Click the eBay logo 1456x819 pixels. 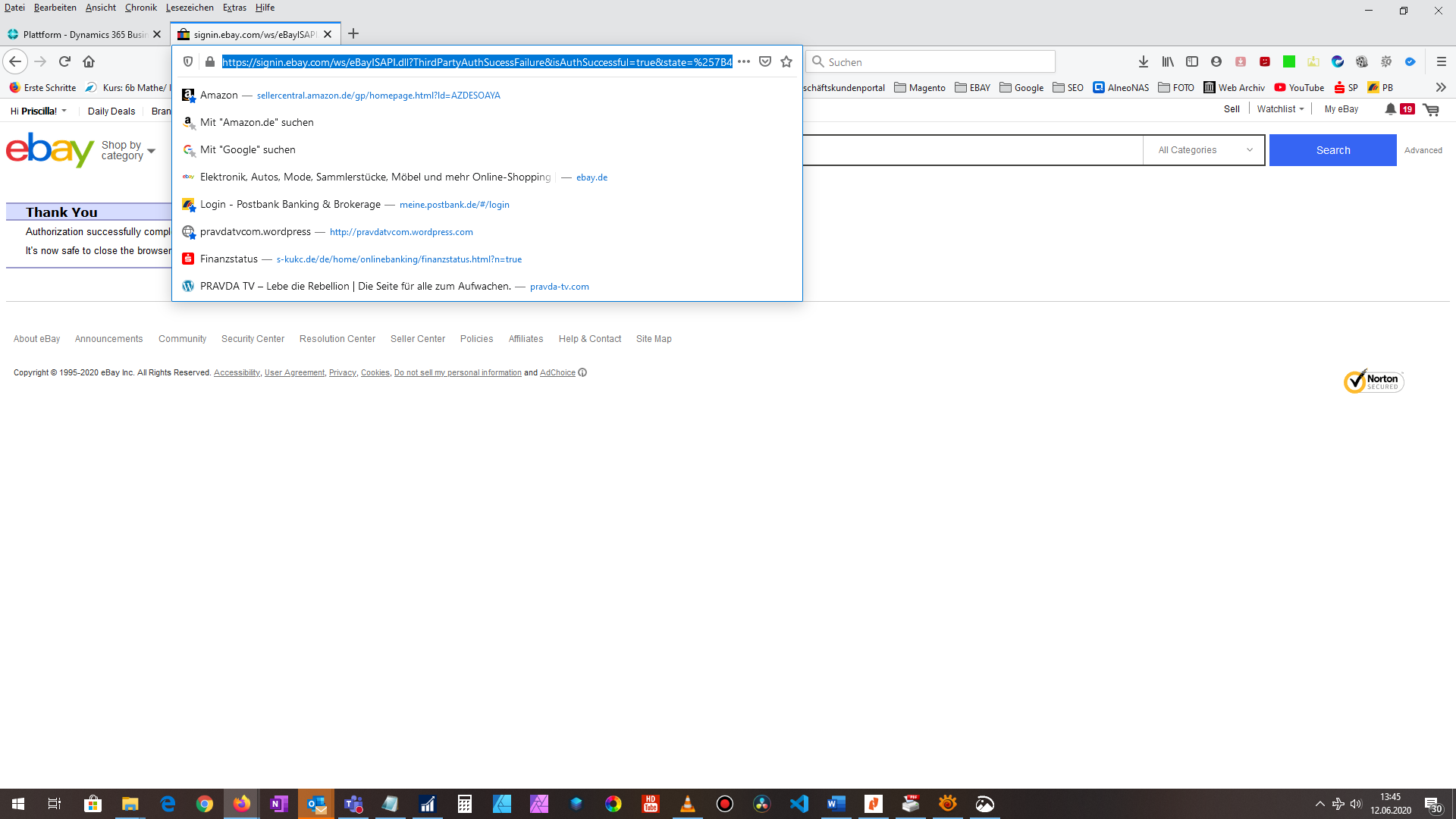point(50,150)
